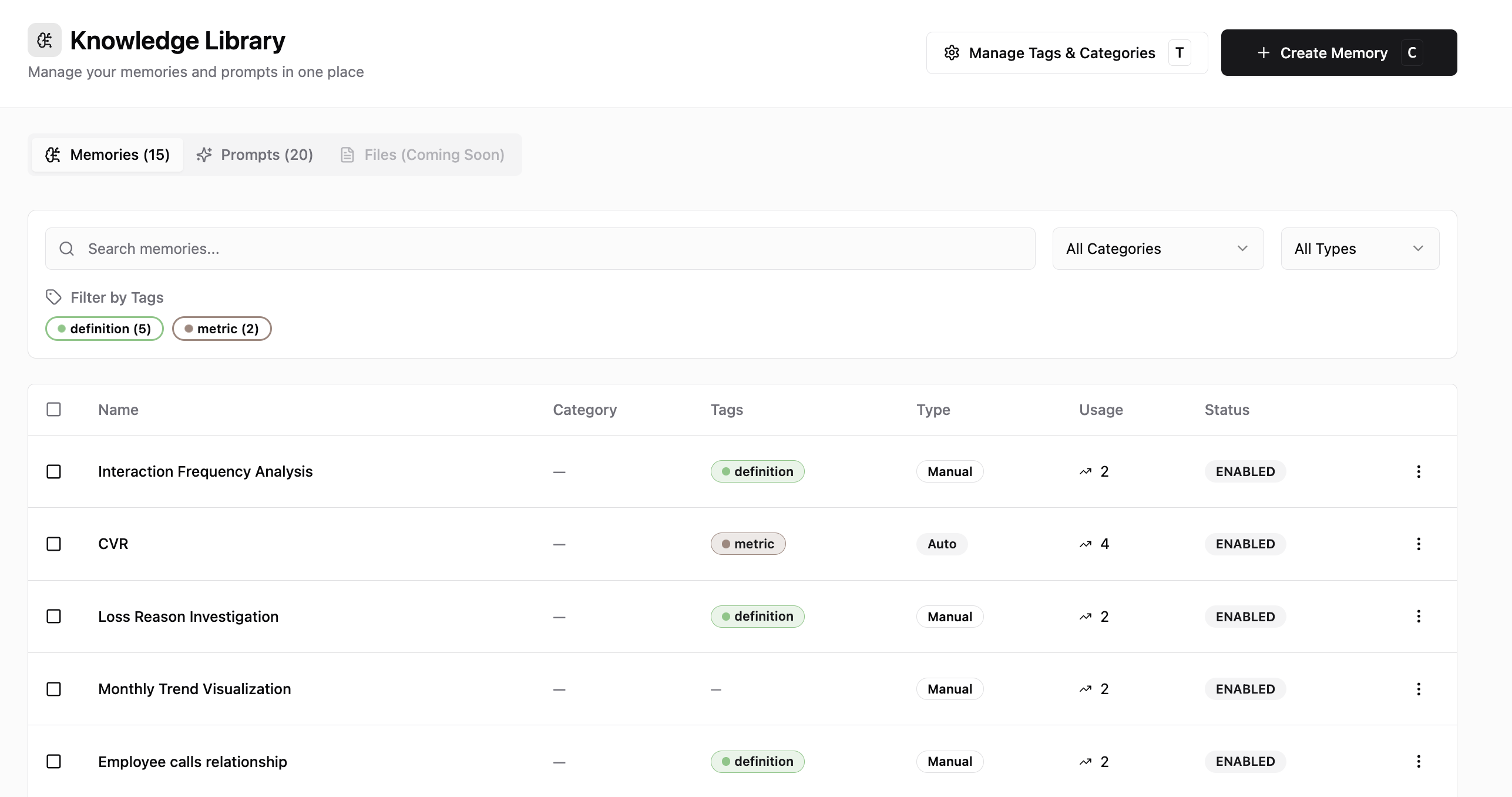Check the select-all checkbox in table header
Screen dimensions: 1512x797
[x=53, y=410]
